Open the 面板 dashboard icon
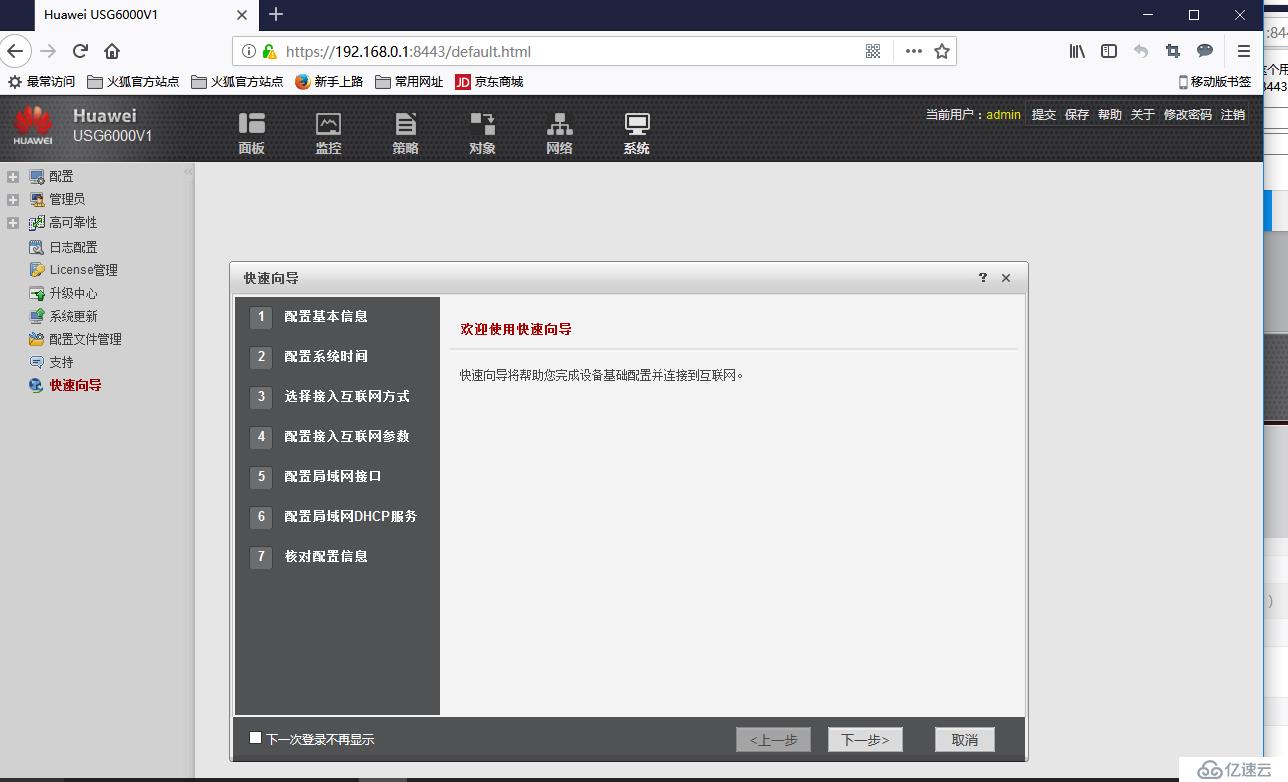 [252, 134]
